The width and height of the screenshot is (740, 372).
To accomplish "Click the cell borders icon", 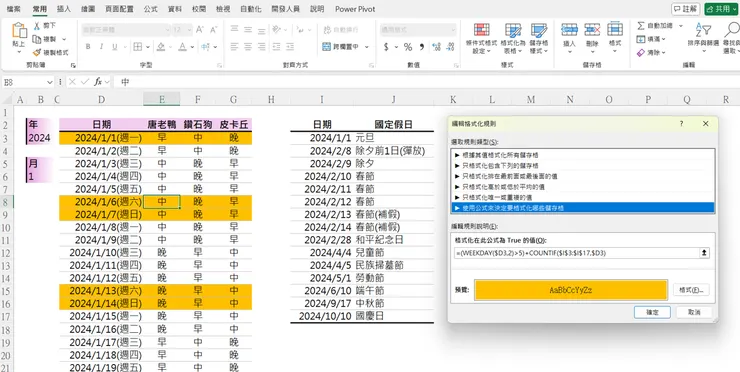I will (x=137, y=47).
